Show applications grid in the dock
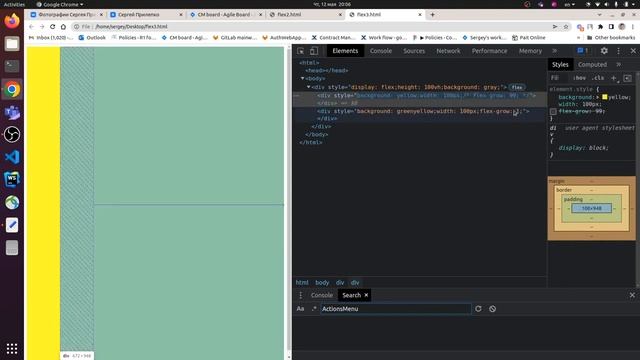 pos(12,348)
